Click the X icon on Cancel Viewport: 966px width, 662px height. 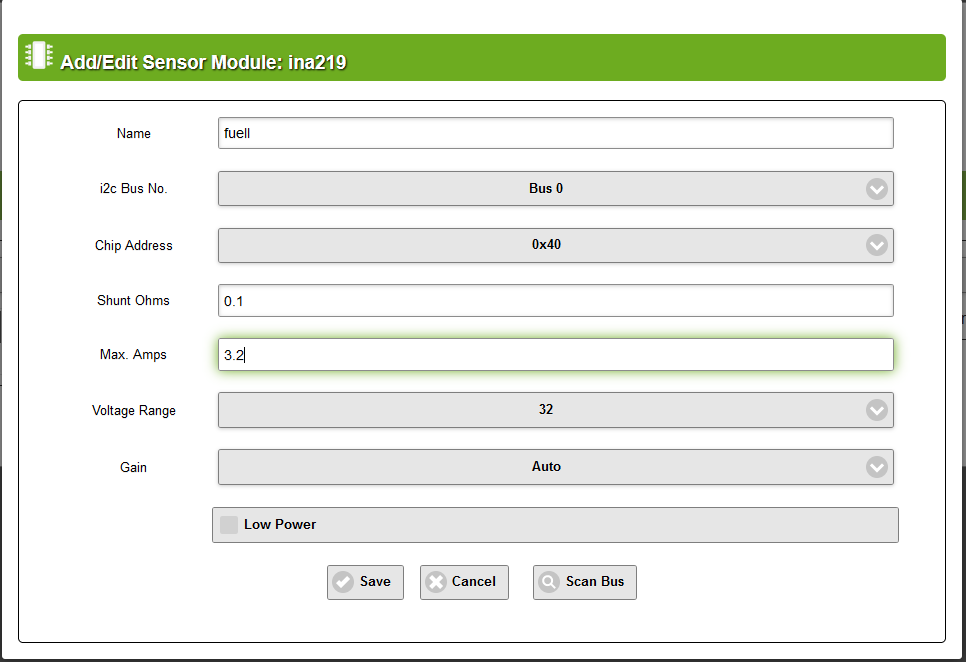(436, 582)
